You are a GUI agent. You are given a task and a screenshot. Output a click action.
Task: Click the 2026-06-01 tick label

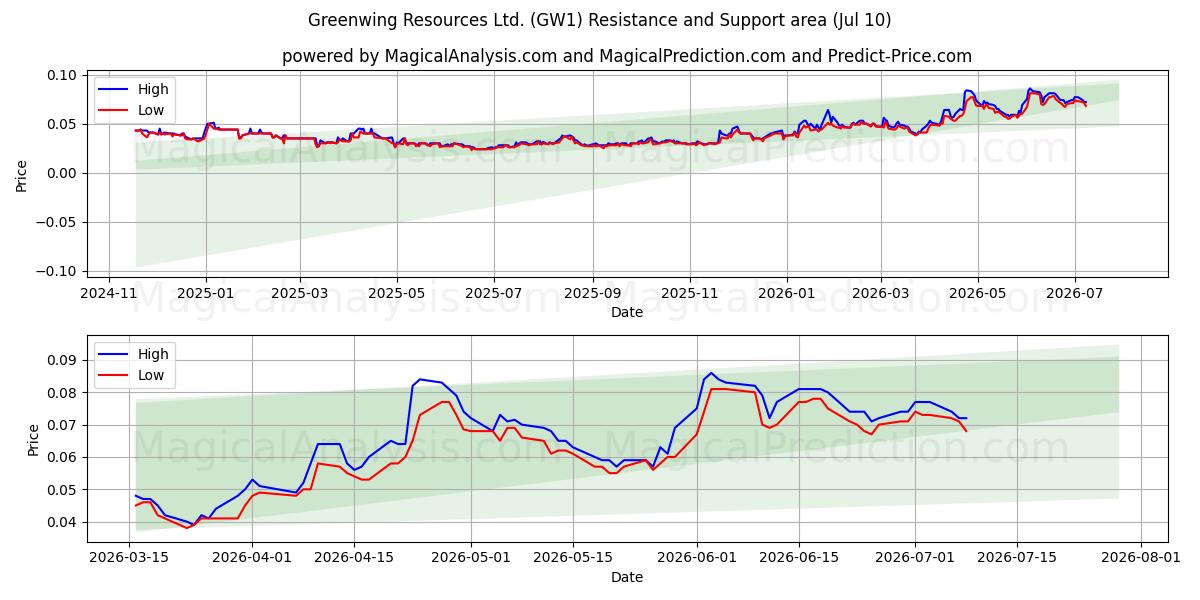pyautogui.click(x=696, y=558)
